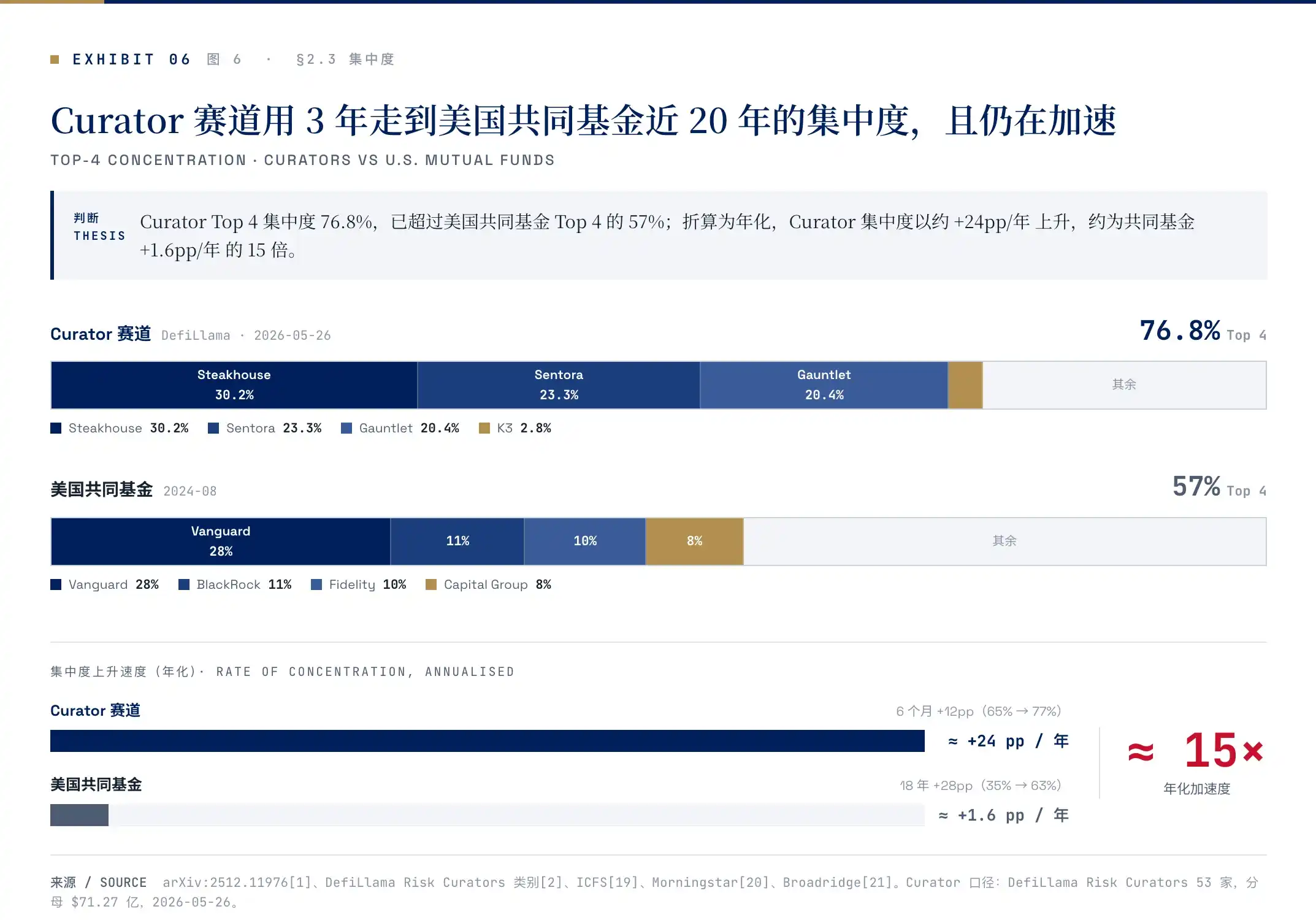Click the "DefiLlama · 2026-05-26" date label
The image size is (1316, 920).
point(246,335)
